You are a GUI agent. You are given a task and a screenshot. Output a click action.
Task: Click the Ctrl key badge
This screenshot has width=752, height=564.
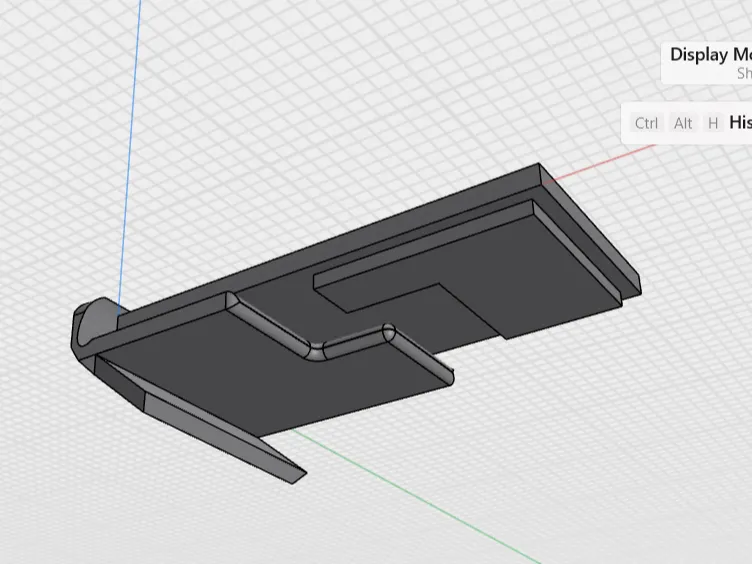coord(646,123)
